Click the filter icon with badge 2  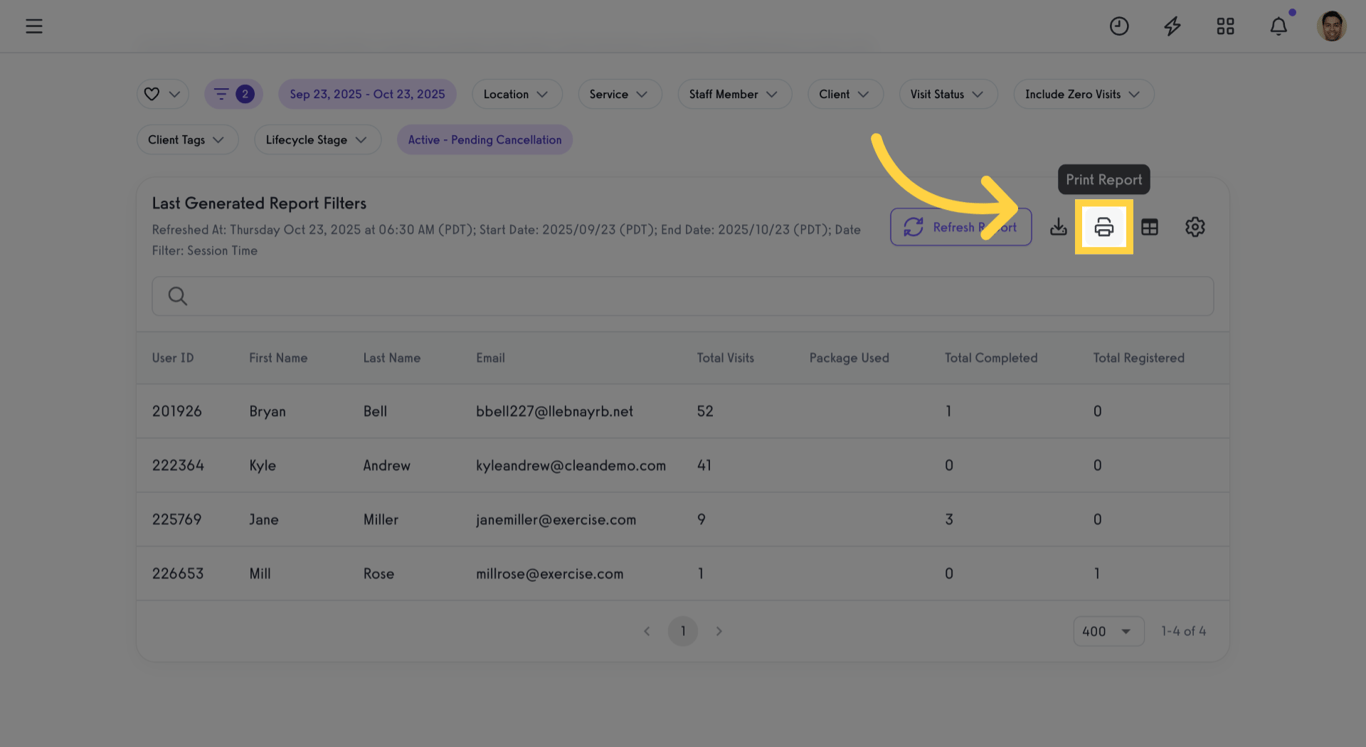point(233,93)
